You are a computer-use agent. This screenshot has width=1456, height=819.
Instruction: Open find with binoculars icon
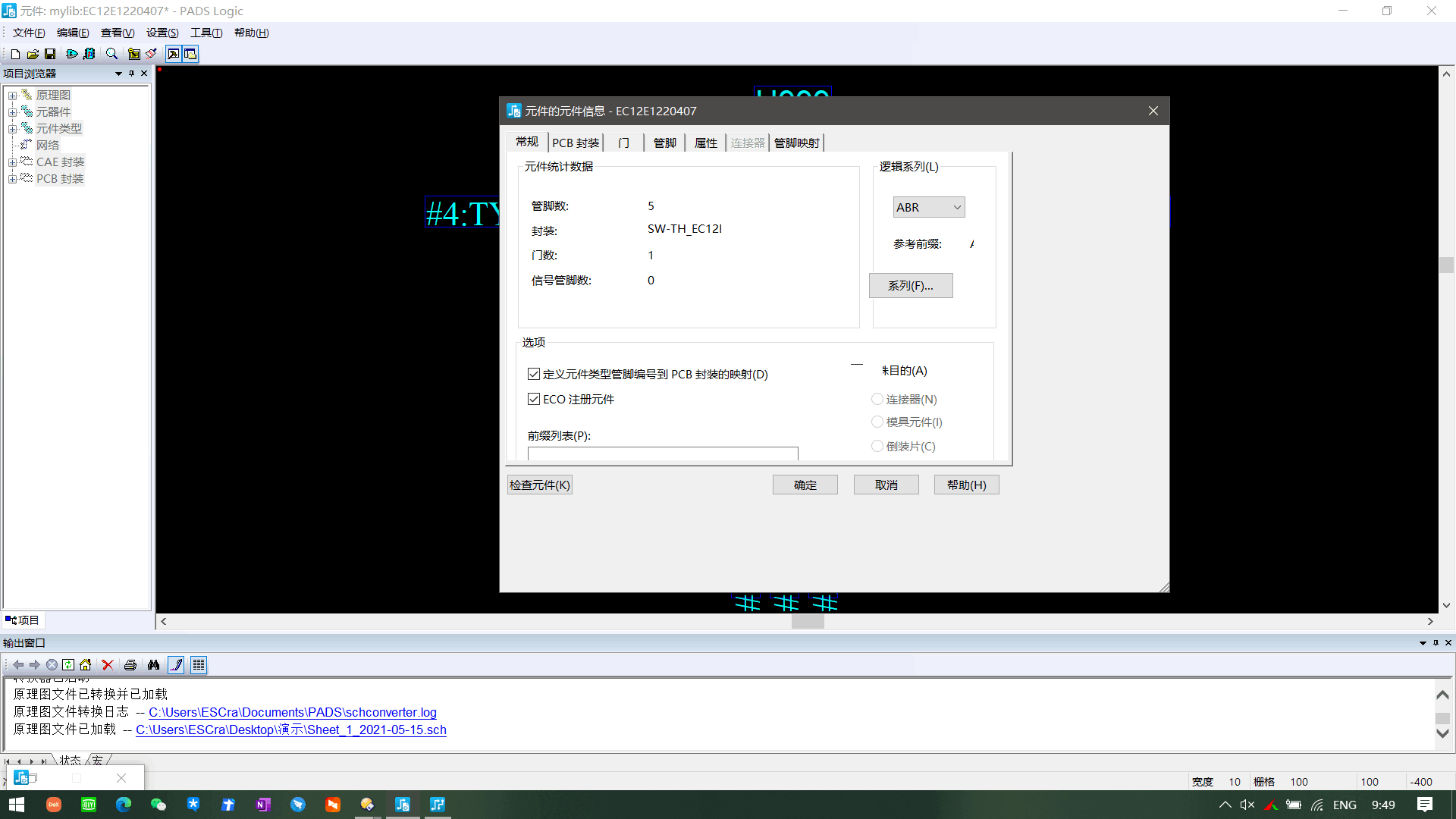(x=153, y=665)
